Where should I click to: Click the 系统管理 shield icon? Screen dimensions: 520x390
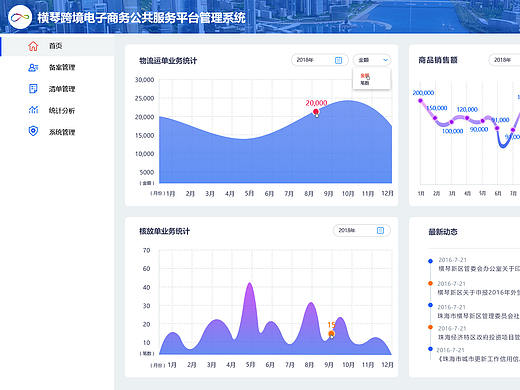tap(33, 131)
